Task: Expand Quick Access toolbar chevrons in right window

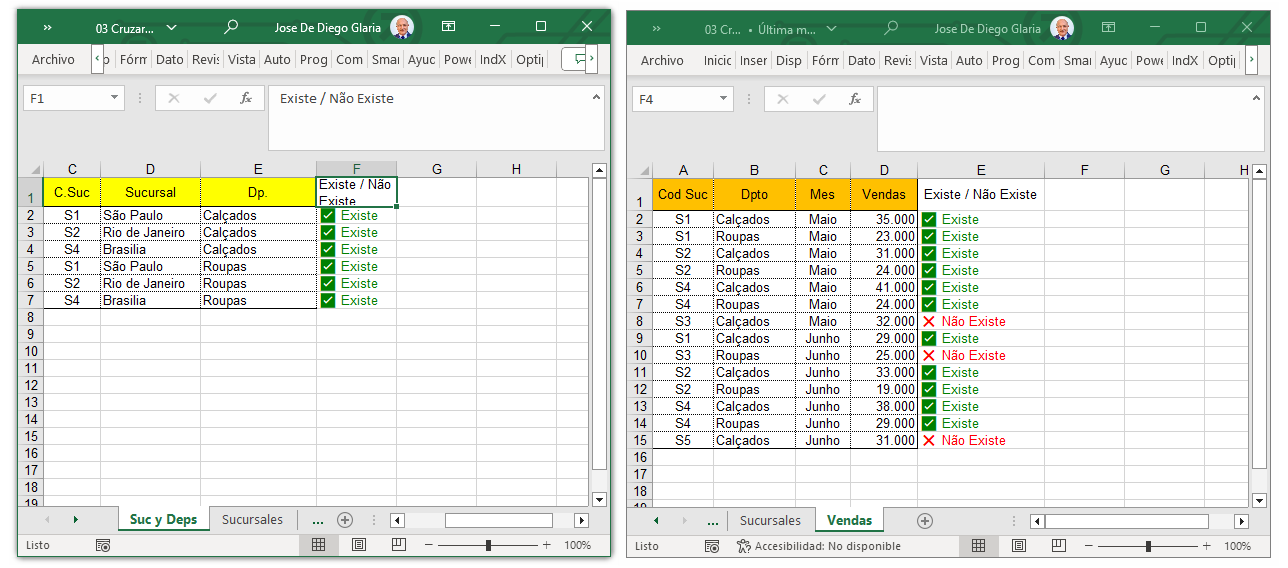Action: (657, 29)
